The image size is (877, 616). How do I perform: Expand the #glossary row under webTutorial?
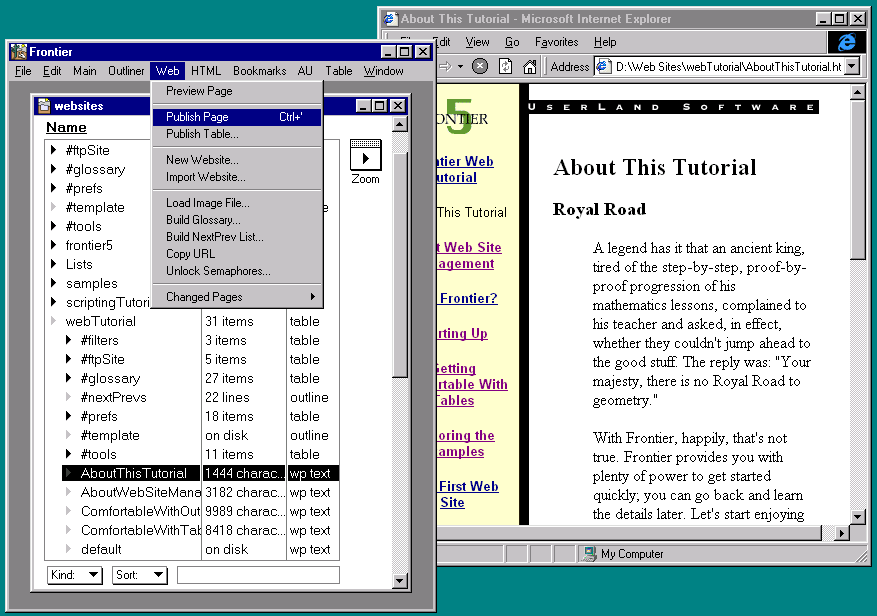[x=70, y=379]
